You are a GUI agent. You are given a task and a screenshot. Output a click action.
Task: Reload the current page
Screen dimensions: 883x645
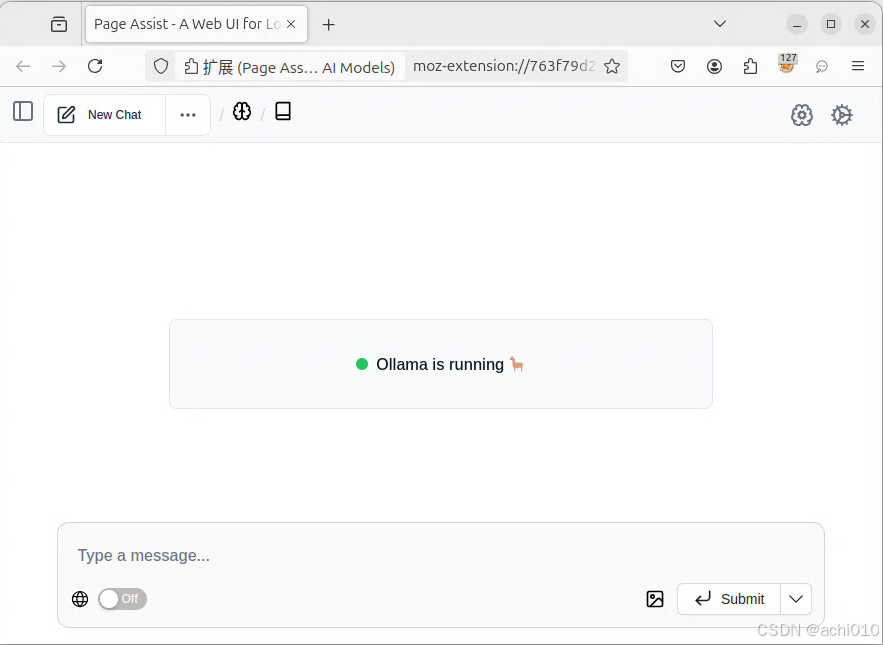tap(95, 66)
